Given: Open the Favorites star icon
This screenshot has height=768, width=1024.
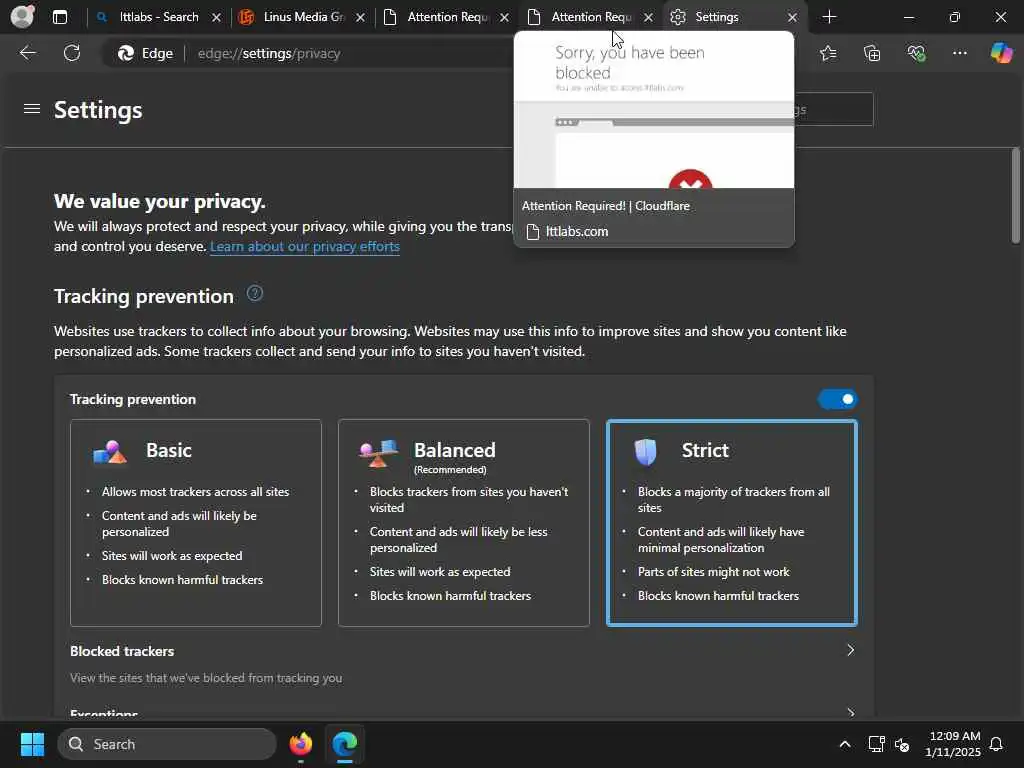Looking at the screenshot, I should tap(828, 53).
